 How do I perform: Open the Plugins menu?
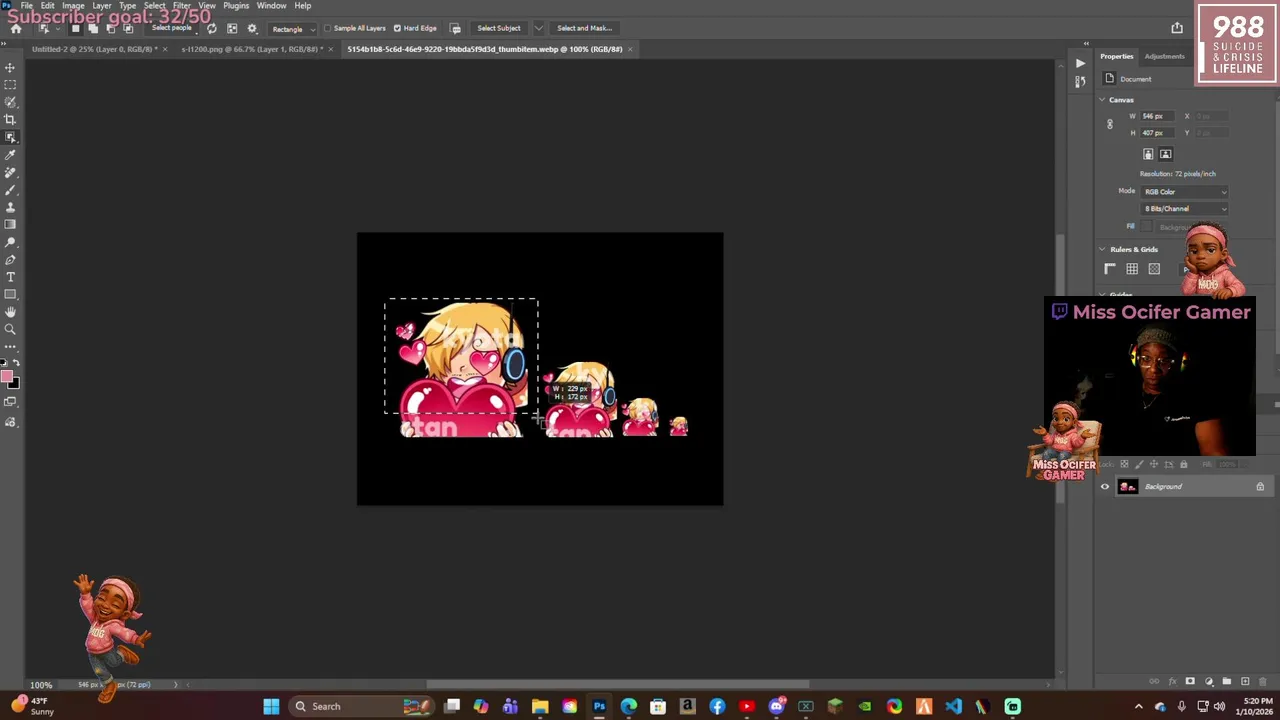pyautogui.click(x=236, y=6)
